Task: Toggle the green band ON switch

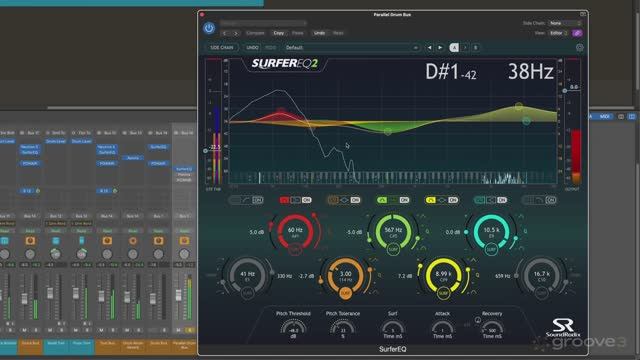Action: [x=404, y=200]
